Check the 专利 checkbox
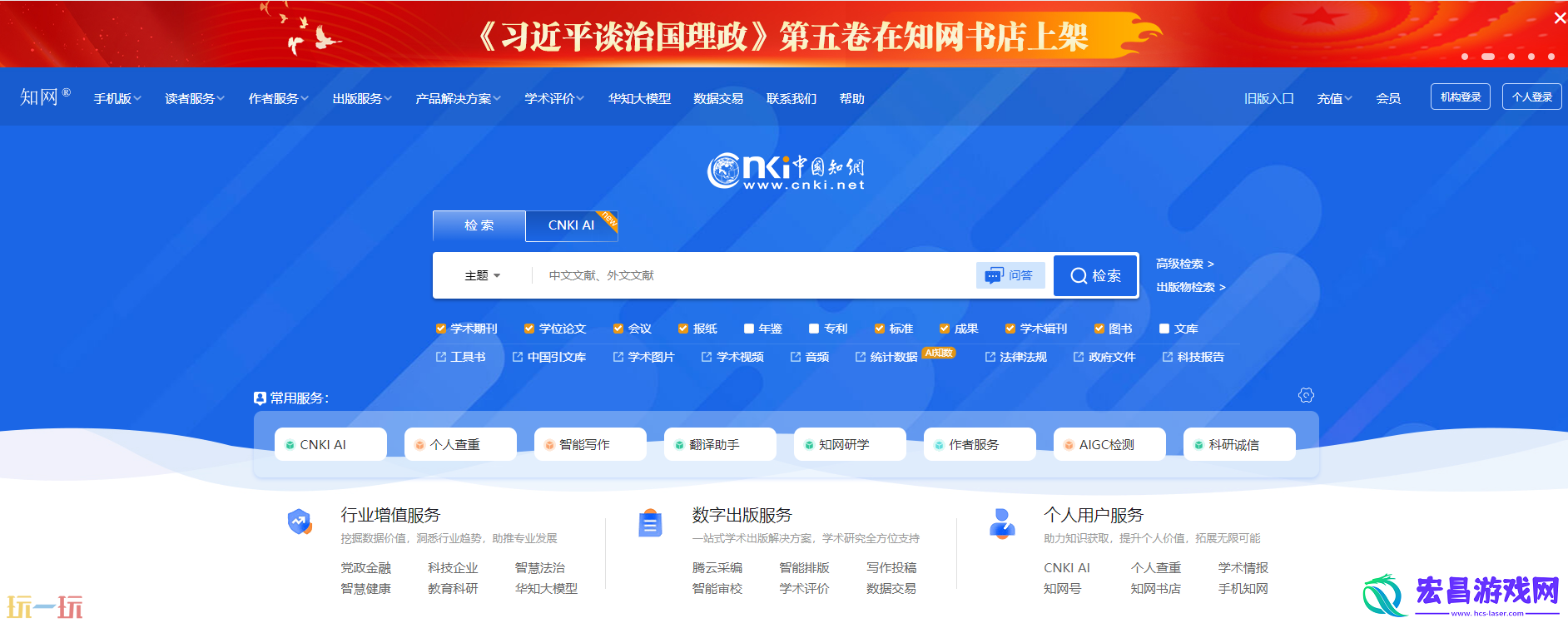The width and height of the screenshot is (1568, 623). (815, 329)
